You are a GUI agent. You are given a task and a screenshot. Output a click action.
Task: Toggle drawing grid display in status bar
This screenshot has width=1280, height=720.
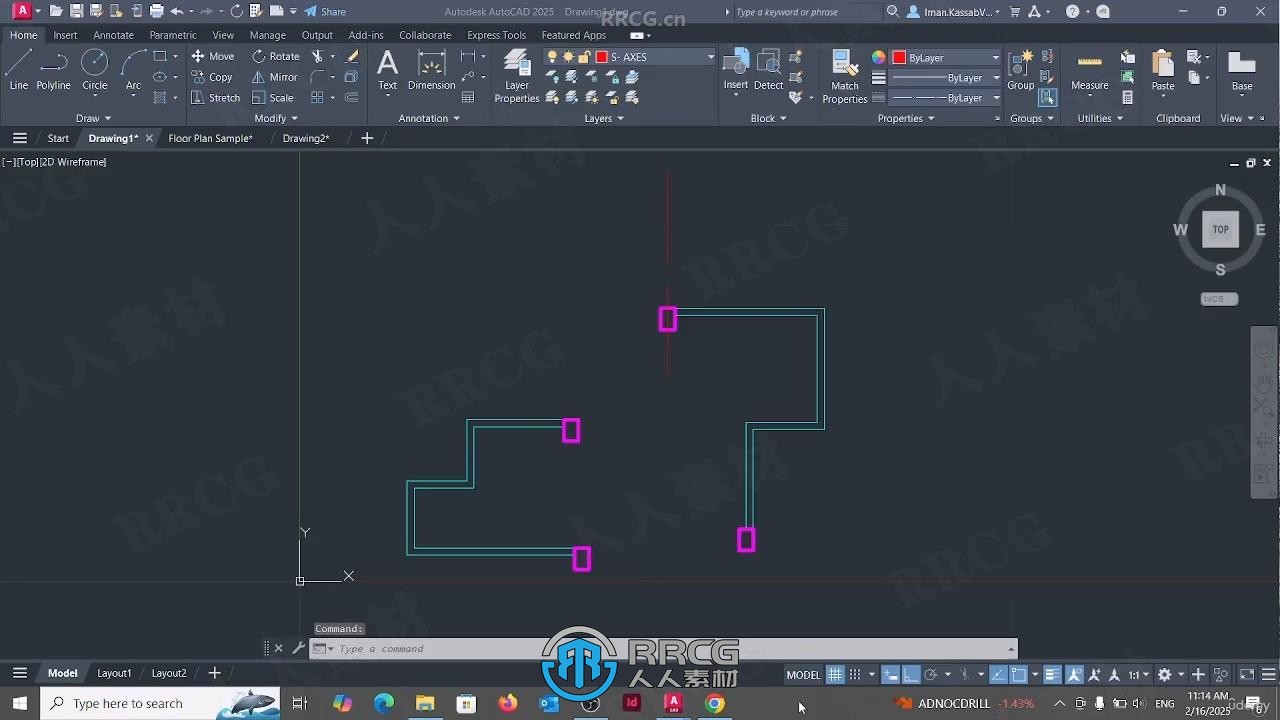click(835, 675)
